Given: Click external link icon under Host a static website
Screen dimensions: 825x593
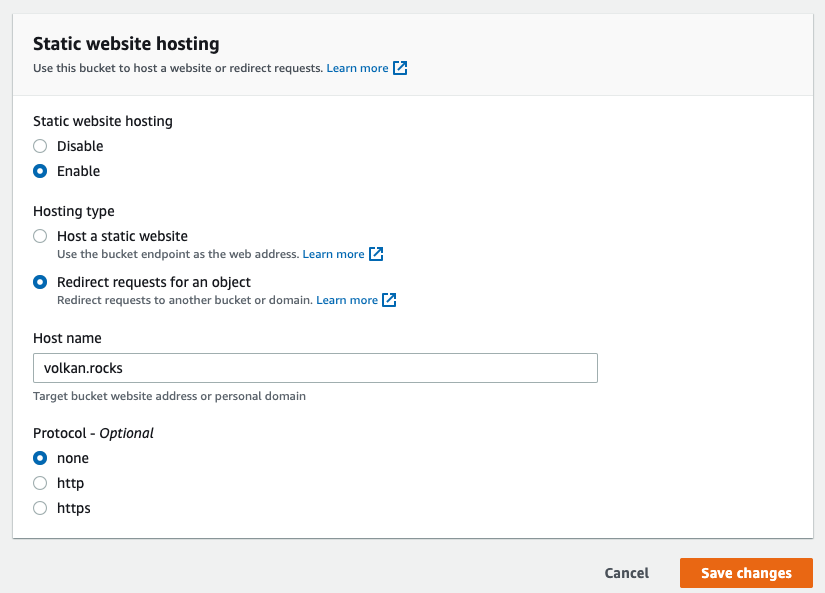Looking at the screenshot, I should tap(376, 254).
